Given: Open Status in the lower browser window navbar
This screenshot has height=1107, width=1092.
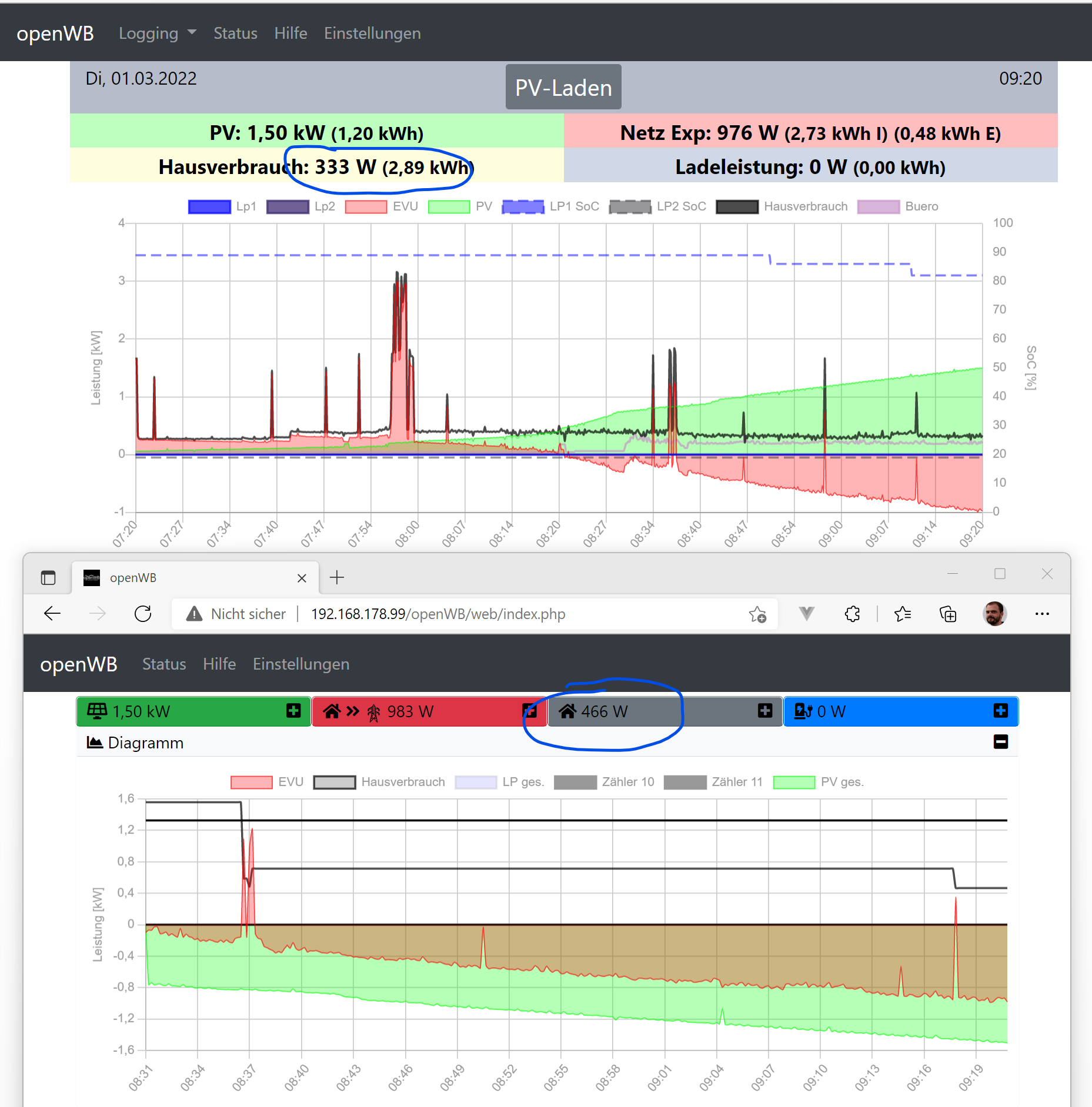Looking at the screenshot, I should click(164, 664).
